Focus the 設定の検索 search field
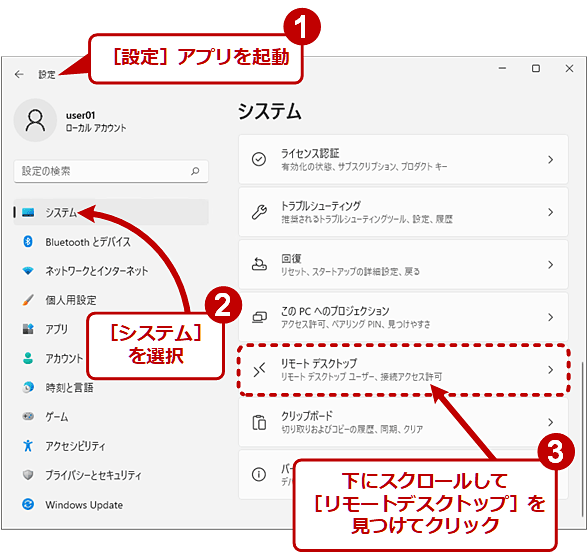This screenshot has height=553, width=588. [111, 171]
